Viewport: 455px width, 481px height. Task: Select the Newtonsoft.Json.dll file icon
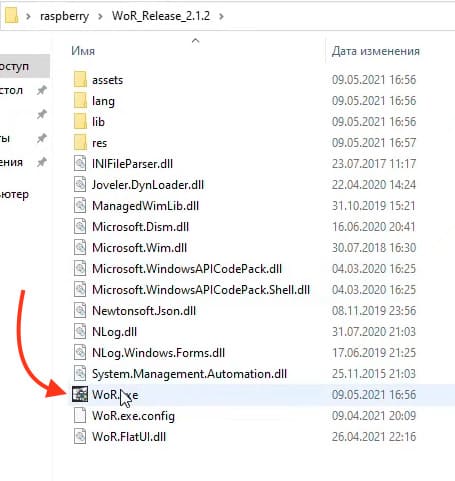[x=80, y=311]
